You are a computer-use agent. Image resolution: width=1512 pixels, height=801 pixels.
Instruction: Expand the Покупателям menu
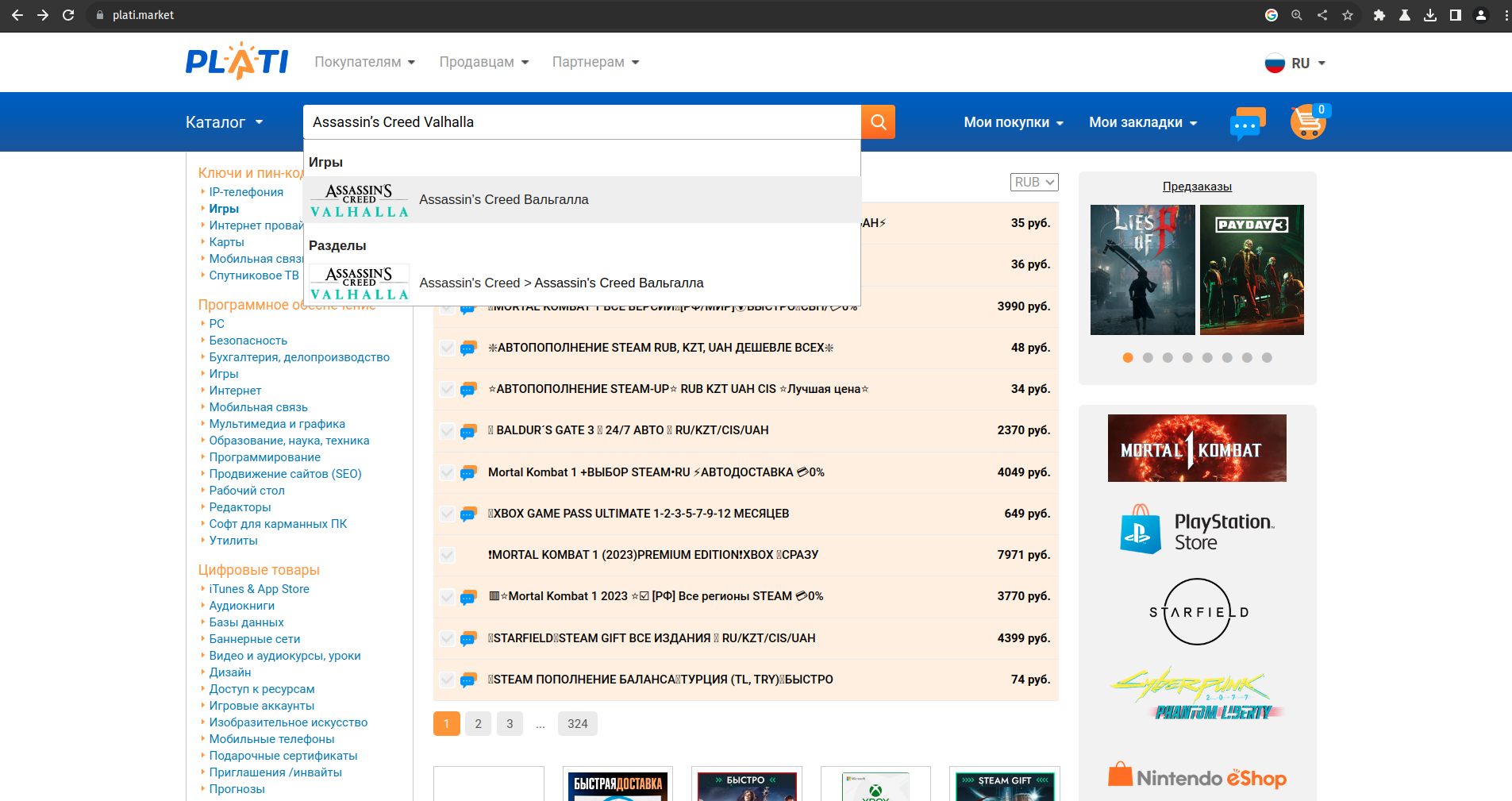(364, 62)
